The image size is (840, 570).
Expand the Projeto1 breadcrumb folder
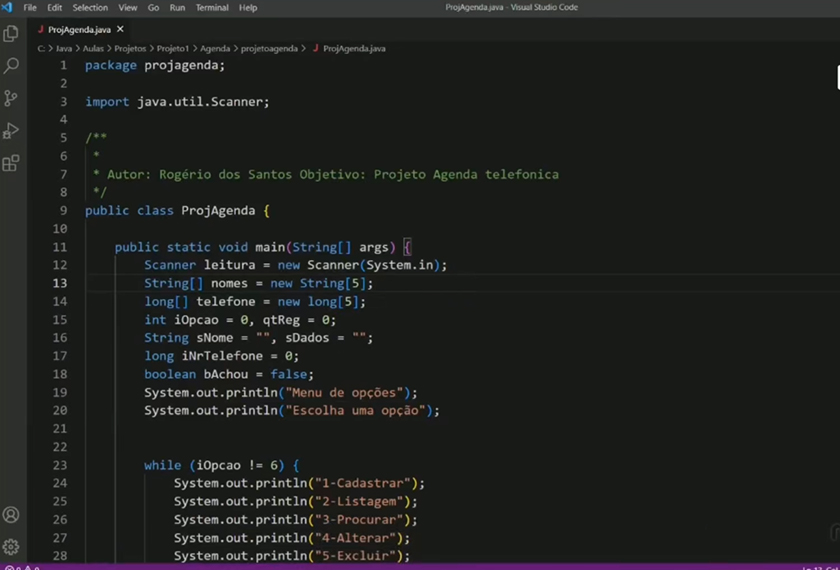pos(173,48)
